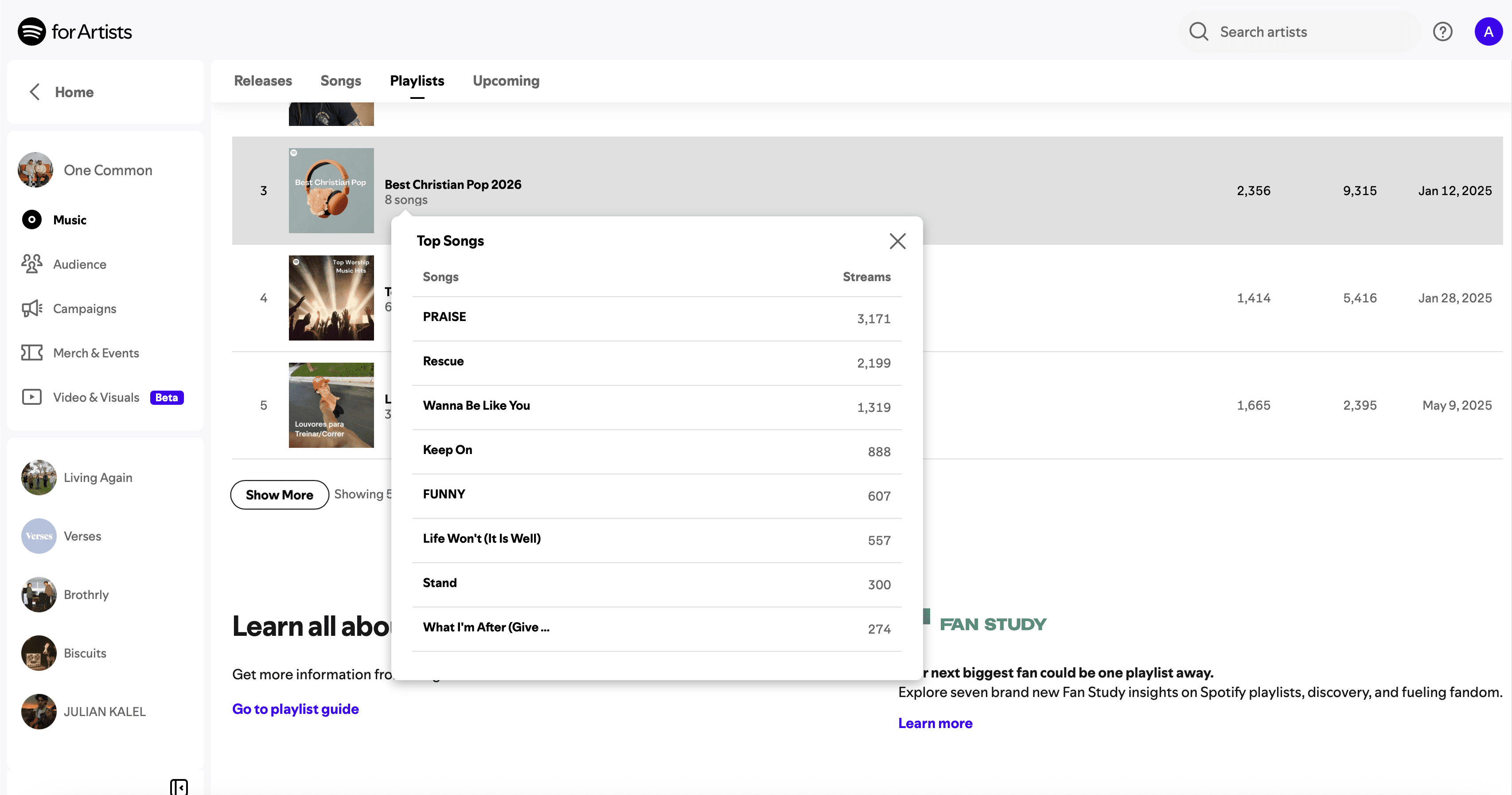This screenshot has width=1512, height=795.
Task: Open the Songs tab
Action: (340, 81)
